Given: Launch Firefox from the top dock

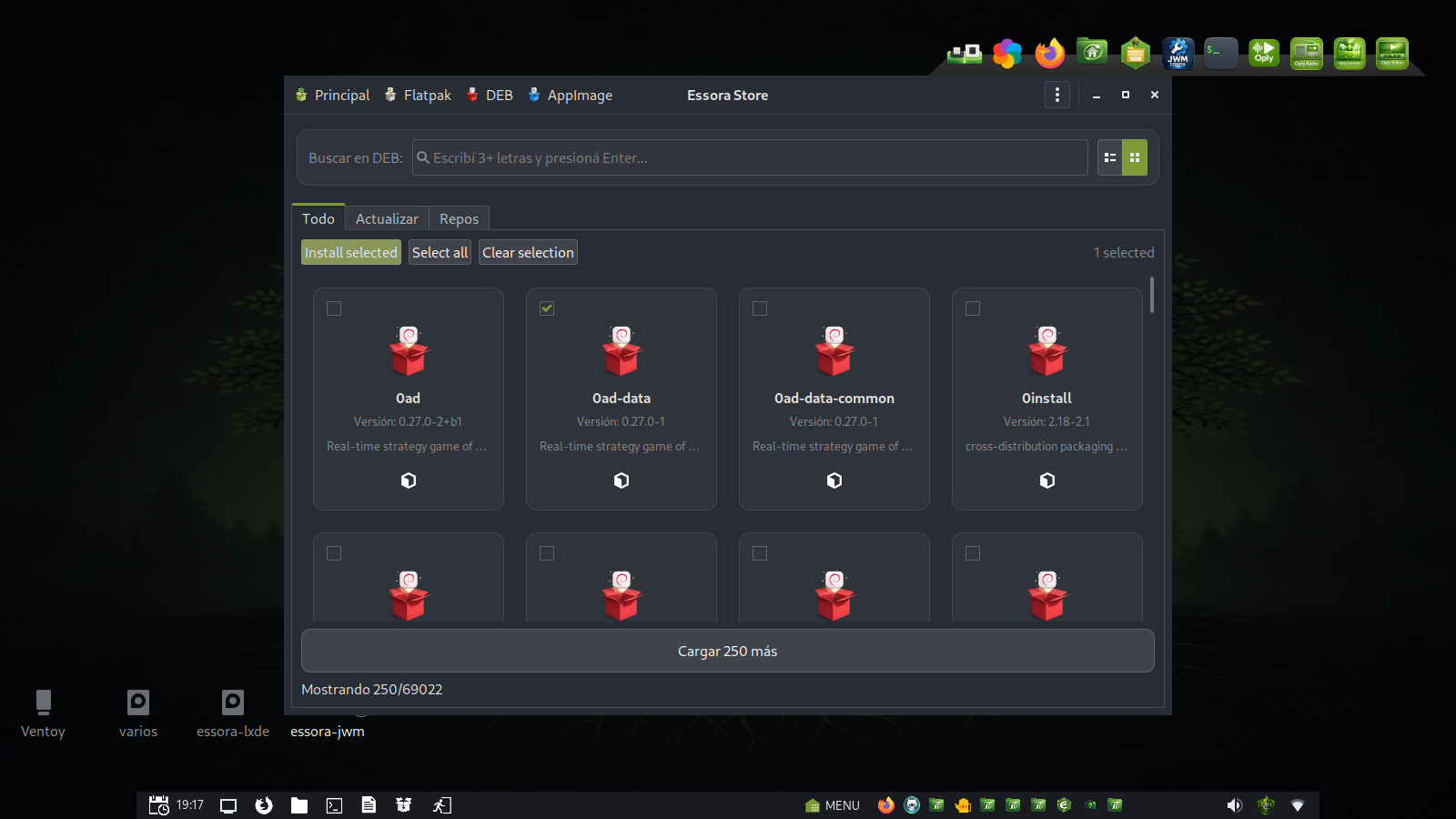Looking at the screenshot, I should [x=1050, y=54].
